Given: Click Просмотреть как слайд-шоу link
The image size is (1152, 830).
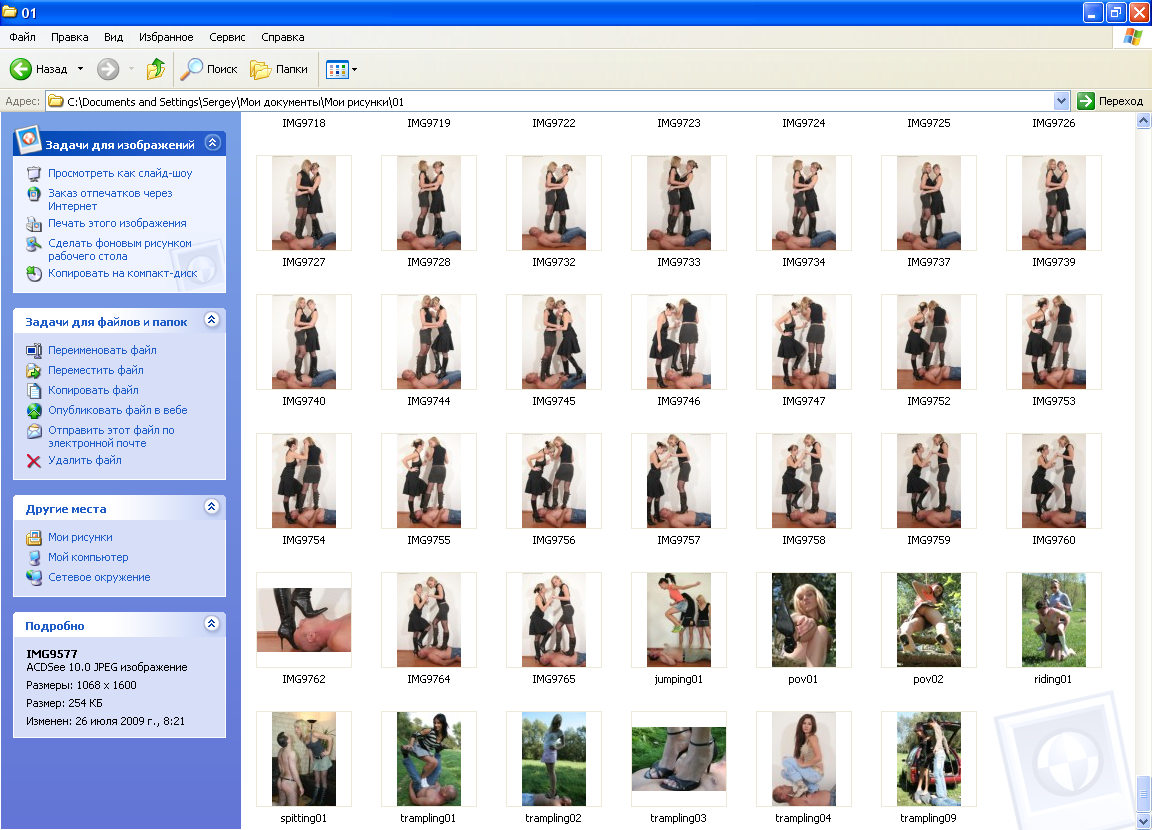Looking at the screenshot, I should click(120, 173).
